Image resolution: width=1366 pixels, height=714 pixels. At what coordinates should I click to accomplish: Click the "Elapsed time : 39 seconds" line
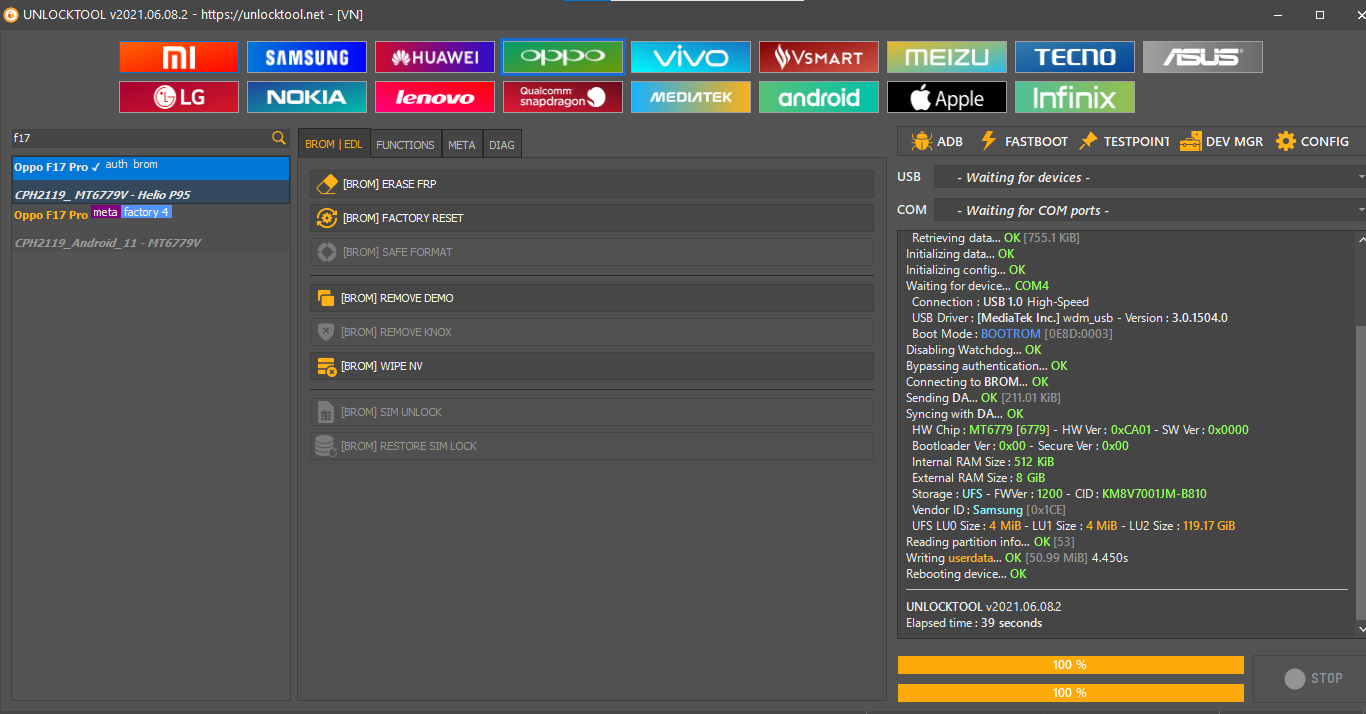click(974, 623)
